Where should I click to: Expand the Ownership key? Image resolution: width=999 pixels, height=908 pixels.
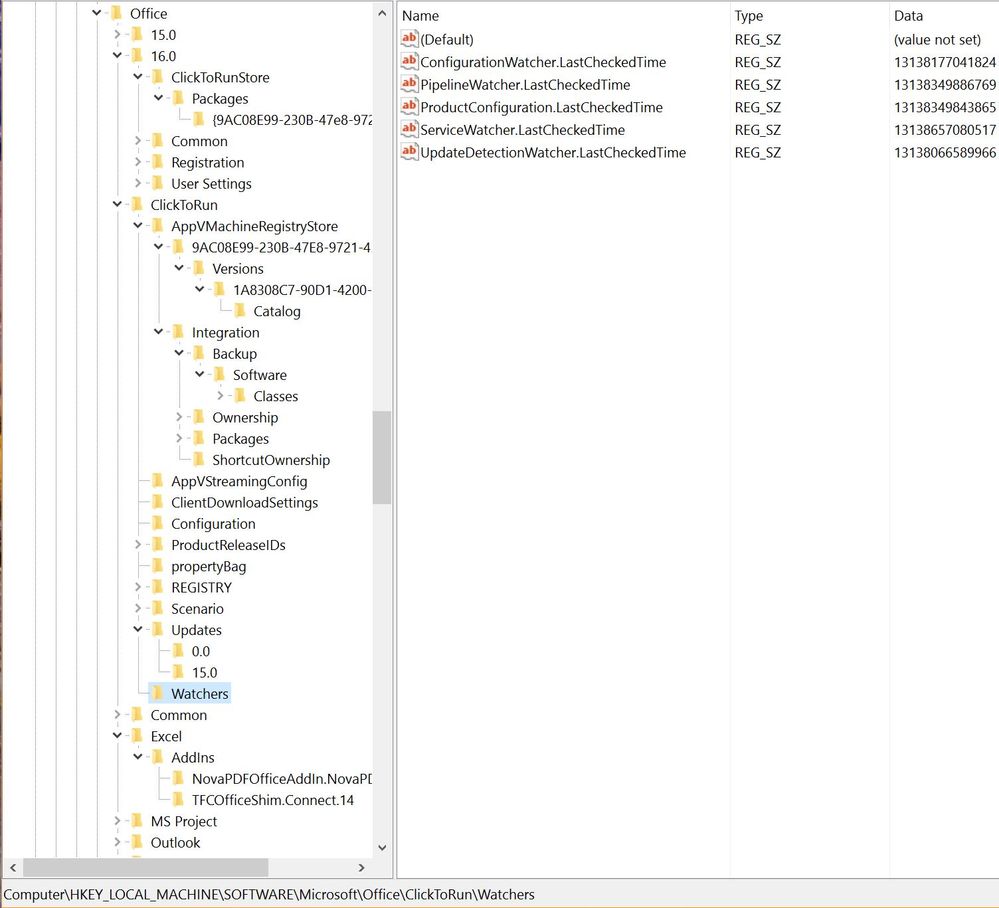(x=179, y=417)
